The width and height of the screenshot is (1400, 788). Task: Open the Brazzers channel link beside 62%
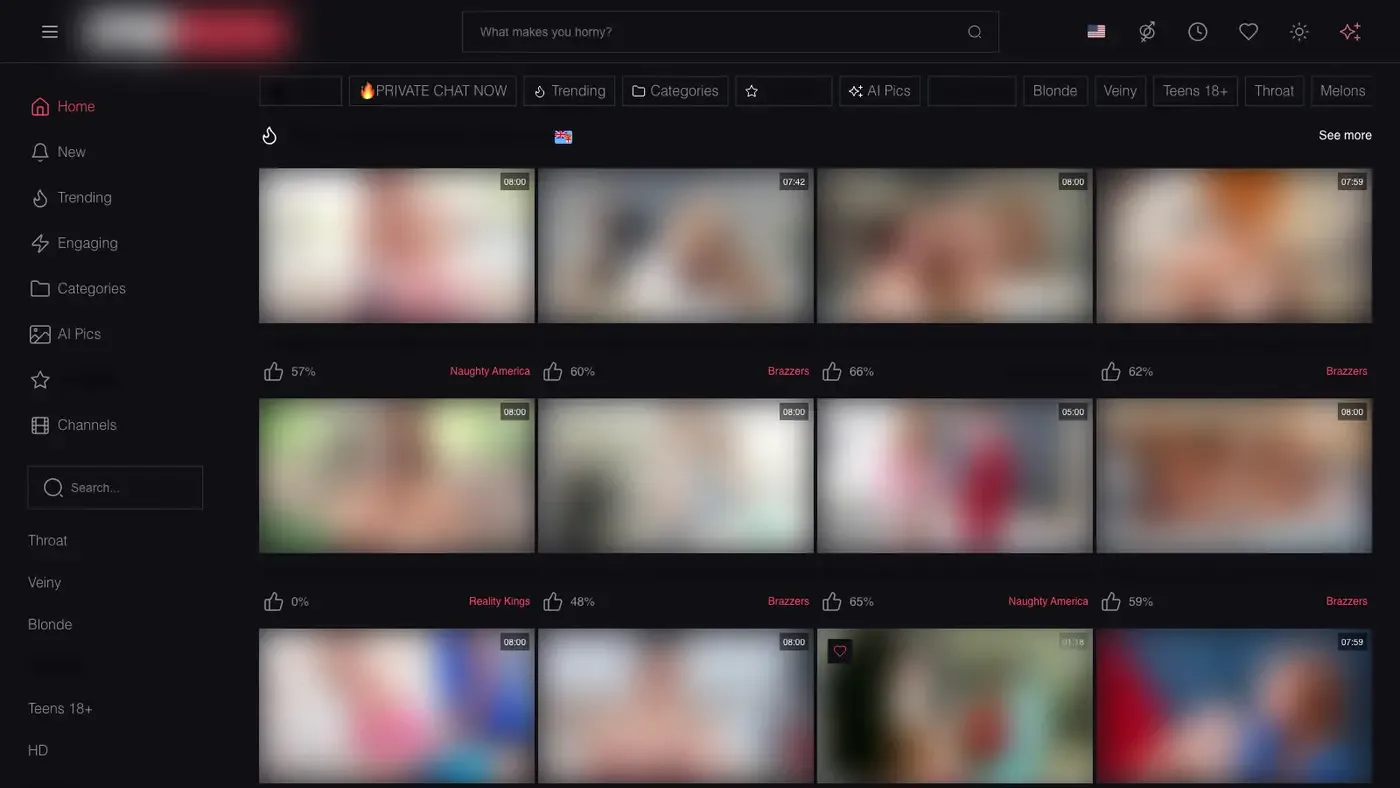click(x=1346, y=371)
